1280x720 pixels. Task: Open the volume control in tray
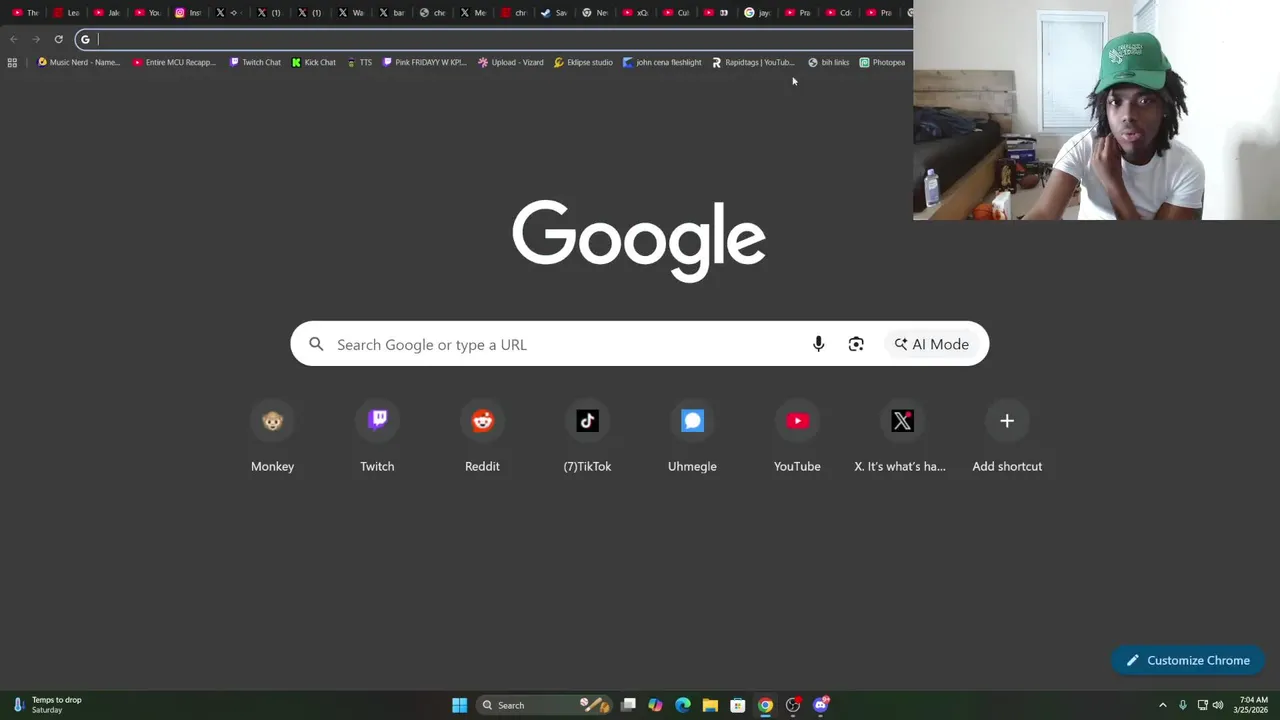[x=1218, y=705]
